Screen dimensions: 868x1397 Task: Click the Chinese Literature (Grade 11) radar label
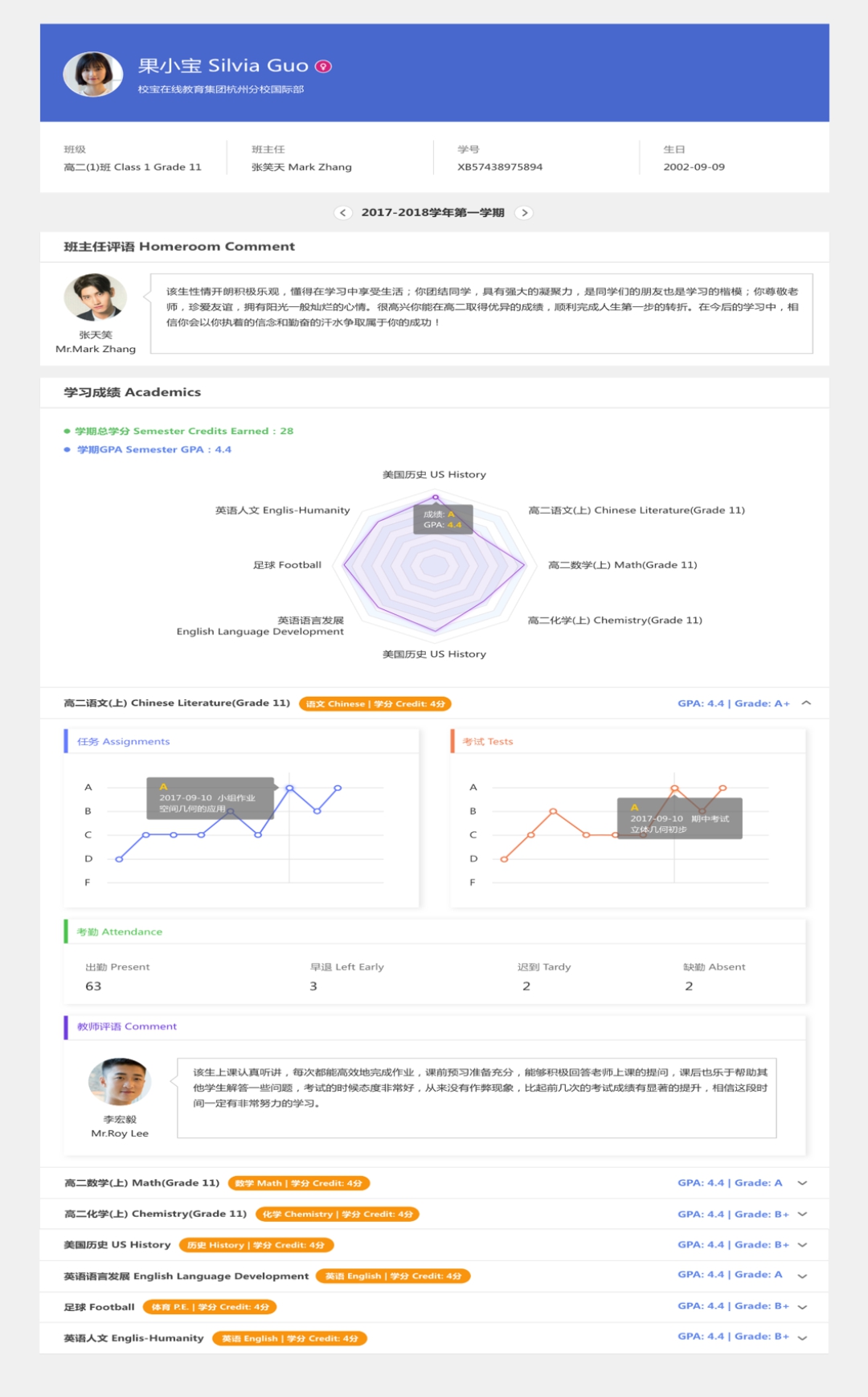pos(637,510)
